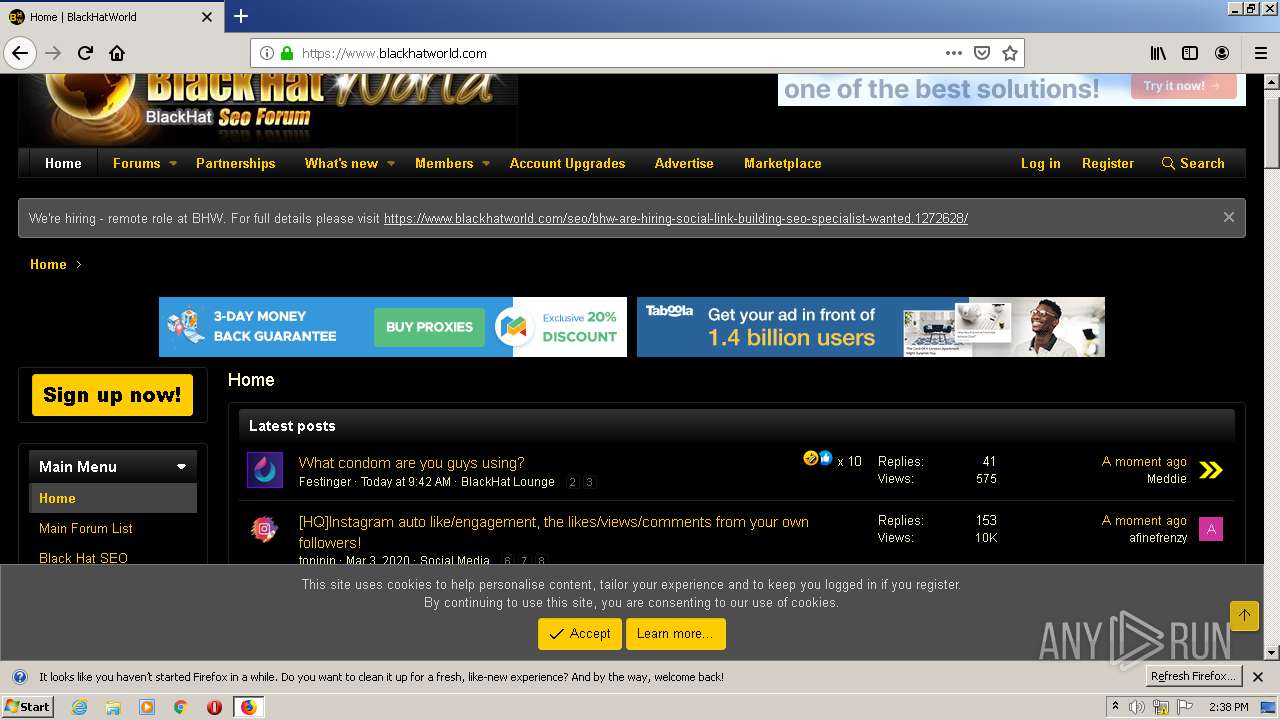Image resolution: width=1280 pixels, height=720 pixels.
Task: Open the Library icon in Firefox toolbar
Action: click(1158, 53)
